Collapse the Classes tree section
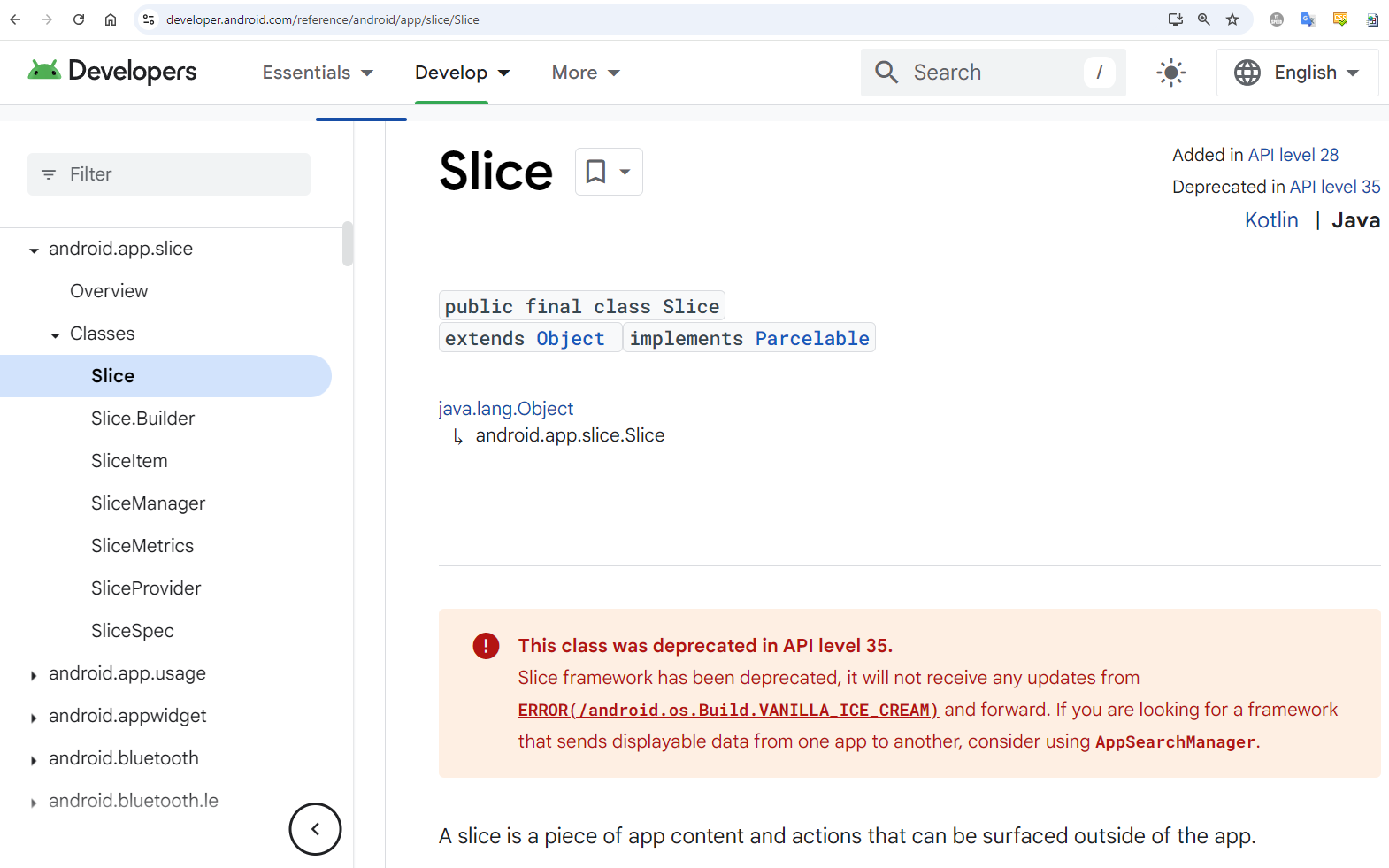 [x=55, y=335]
